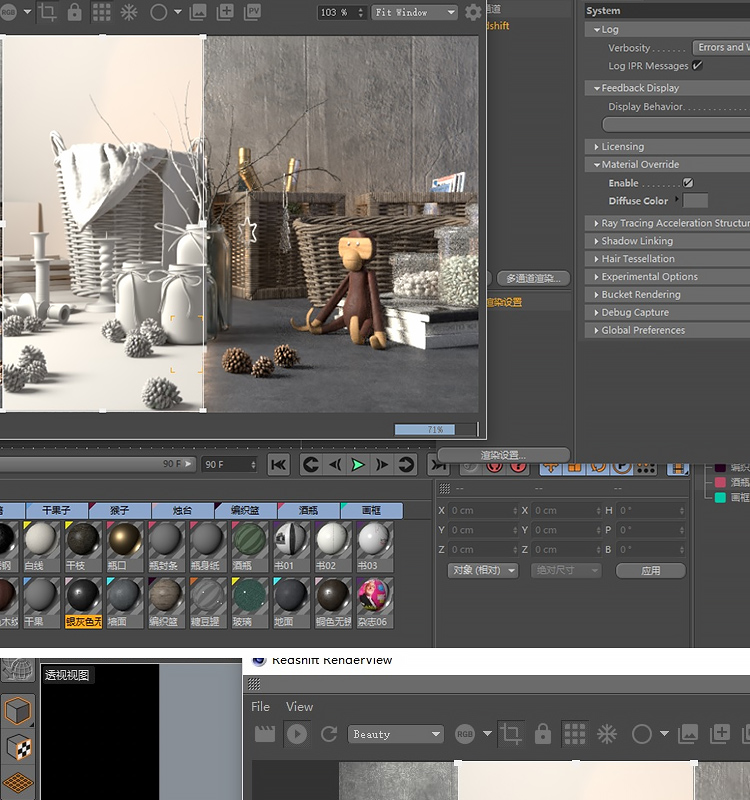Click the lock icon in top toolbar
The image size is (750, 800).
tap(75, 13)
